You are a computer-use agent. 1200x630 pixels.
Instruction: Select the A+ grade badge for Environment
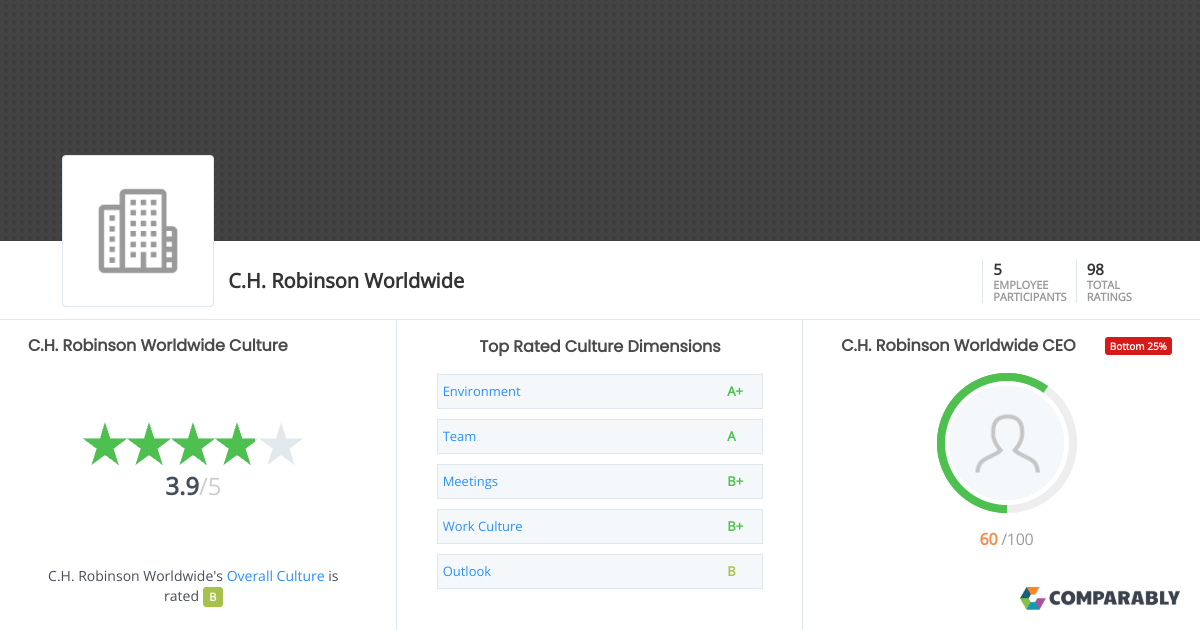[735, 391]
